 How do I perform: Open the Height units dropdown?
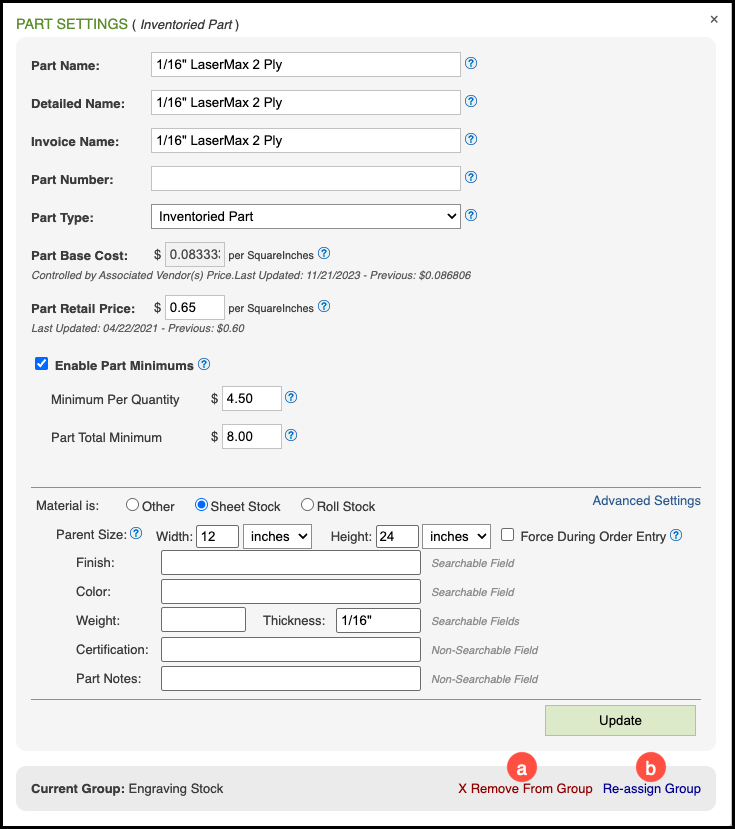click(456, 537)
